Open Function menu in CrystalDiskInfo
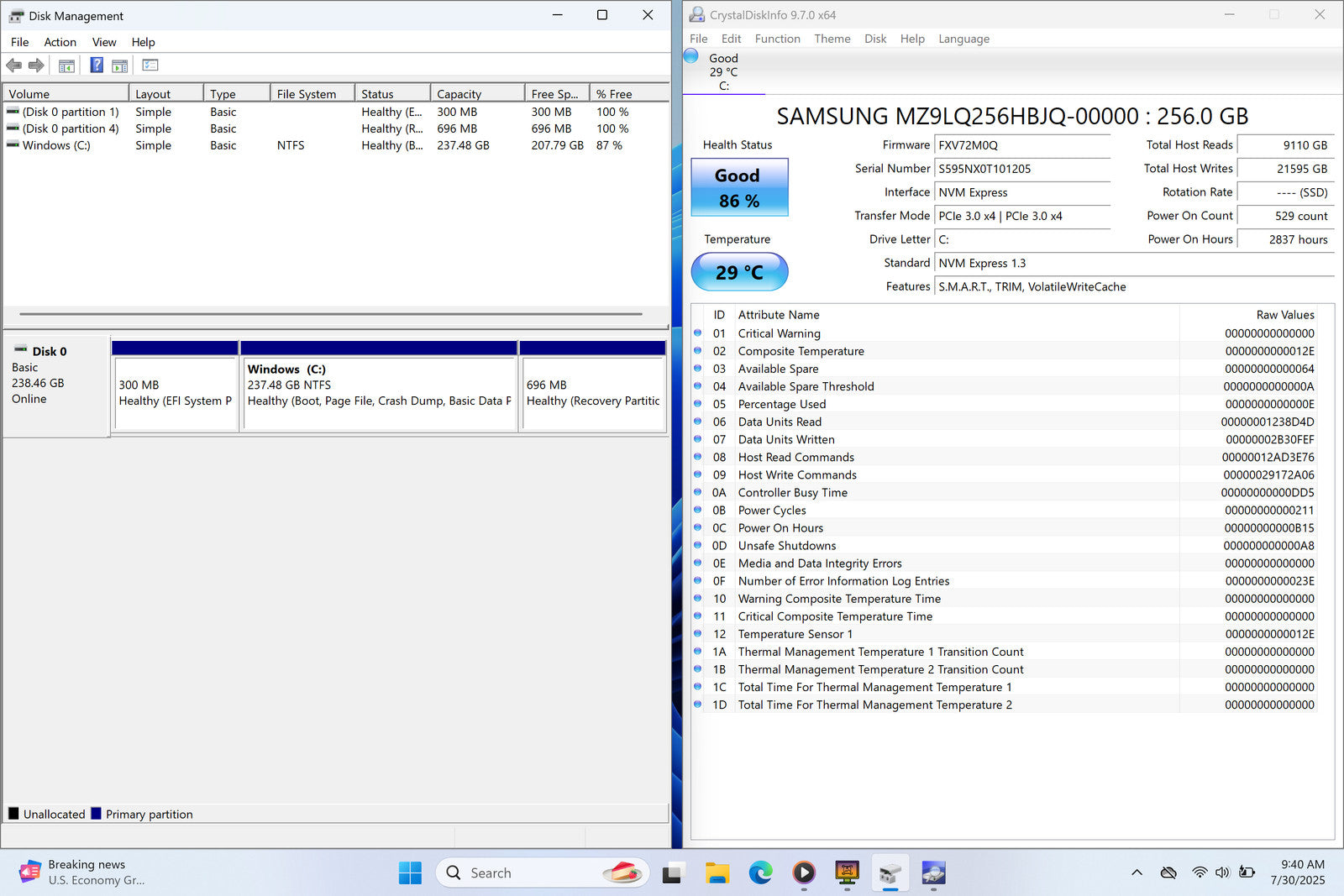Viewport: 1344px width, 896px height. click(x=777, y=39)
